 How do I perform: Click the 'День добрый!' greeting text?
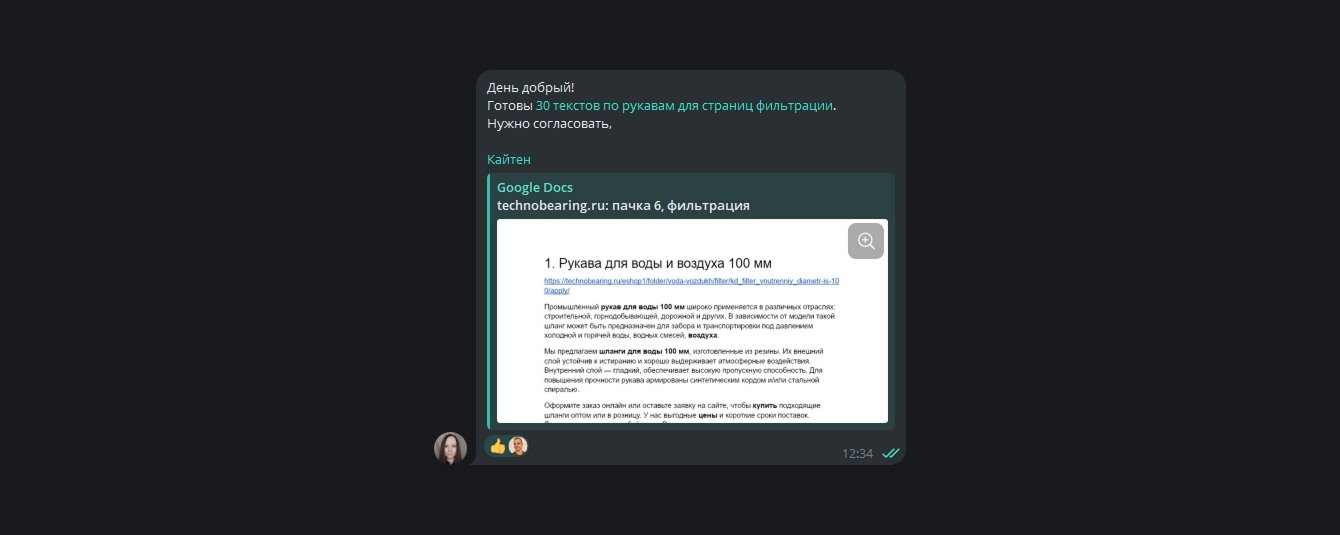pos(531,88)
